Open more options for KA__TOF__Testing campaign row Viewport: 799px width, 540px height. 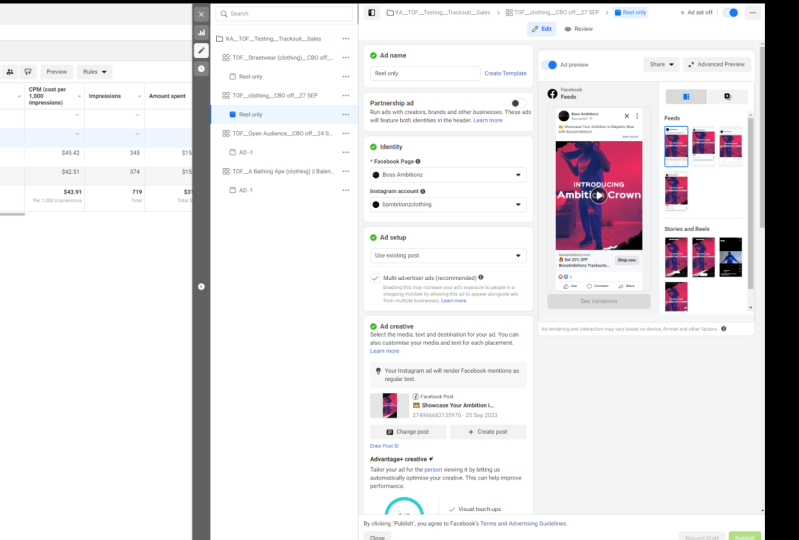346,39
